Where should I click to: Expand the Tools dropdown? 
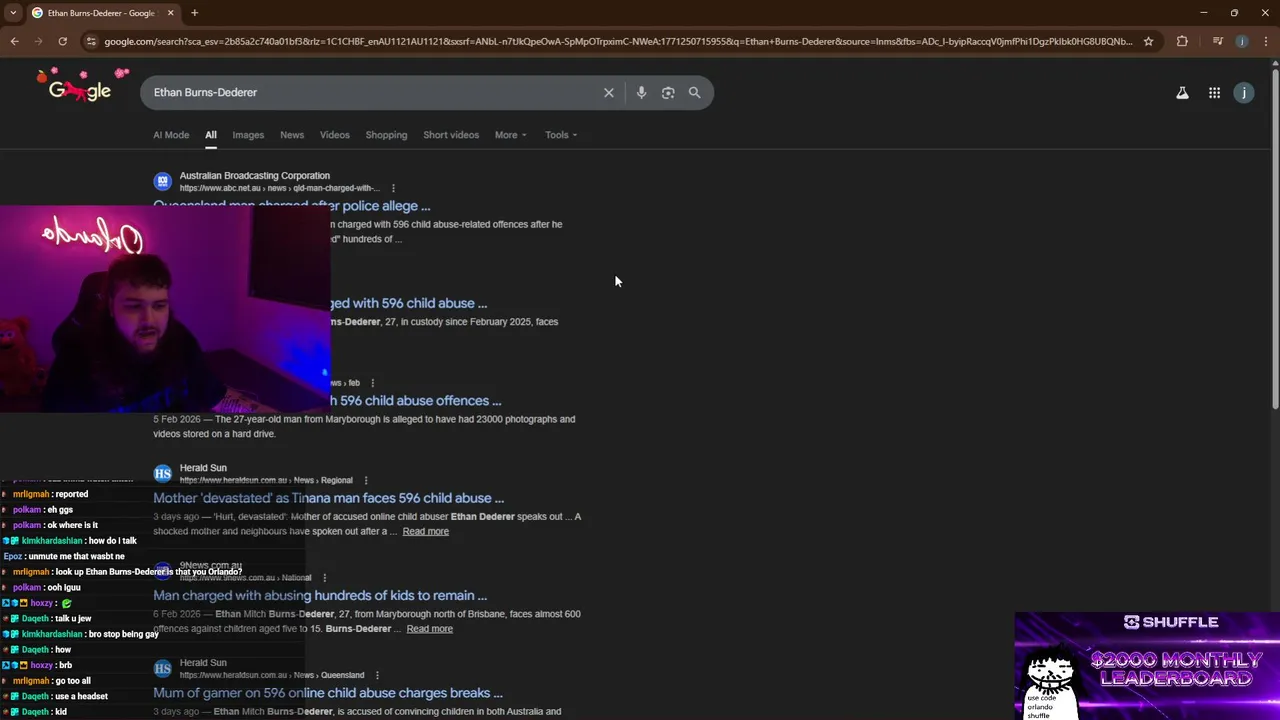[x=561, y=135]
